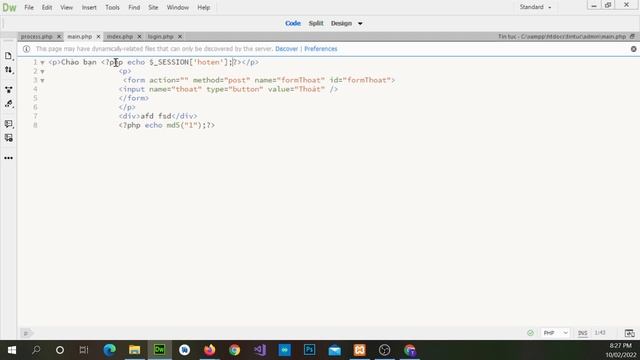Switch to Design view
The height and width of the screenshot is (360, 640).
[x=341, y=23]
